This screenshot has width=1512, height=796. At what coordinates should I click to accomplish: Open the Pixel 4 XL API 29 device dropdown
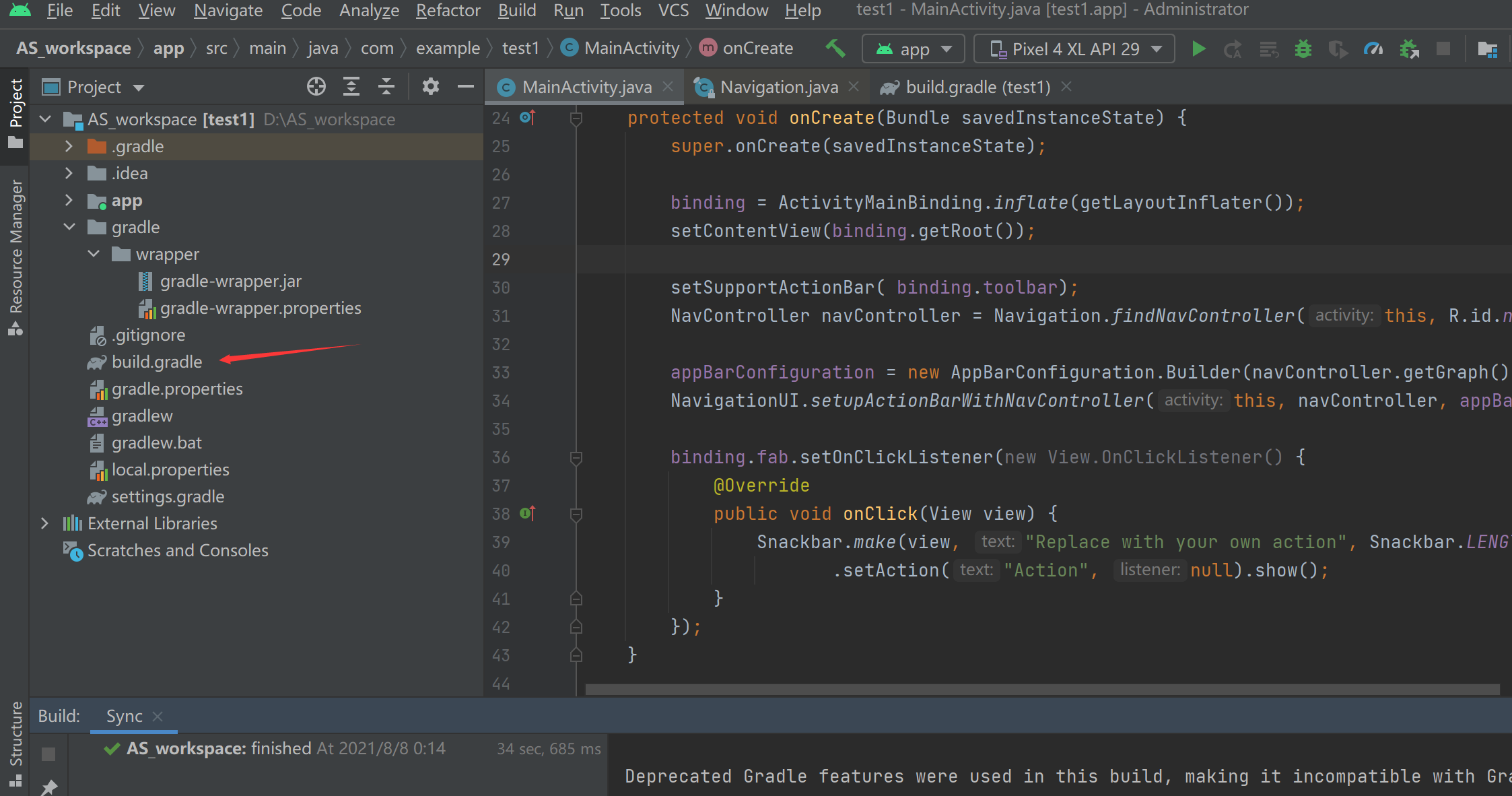pos(1074,49)
